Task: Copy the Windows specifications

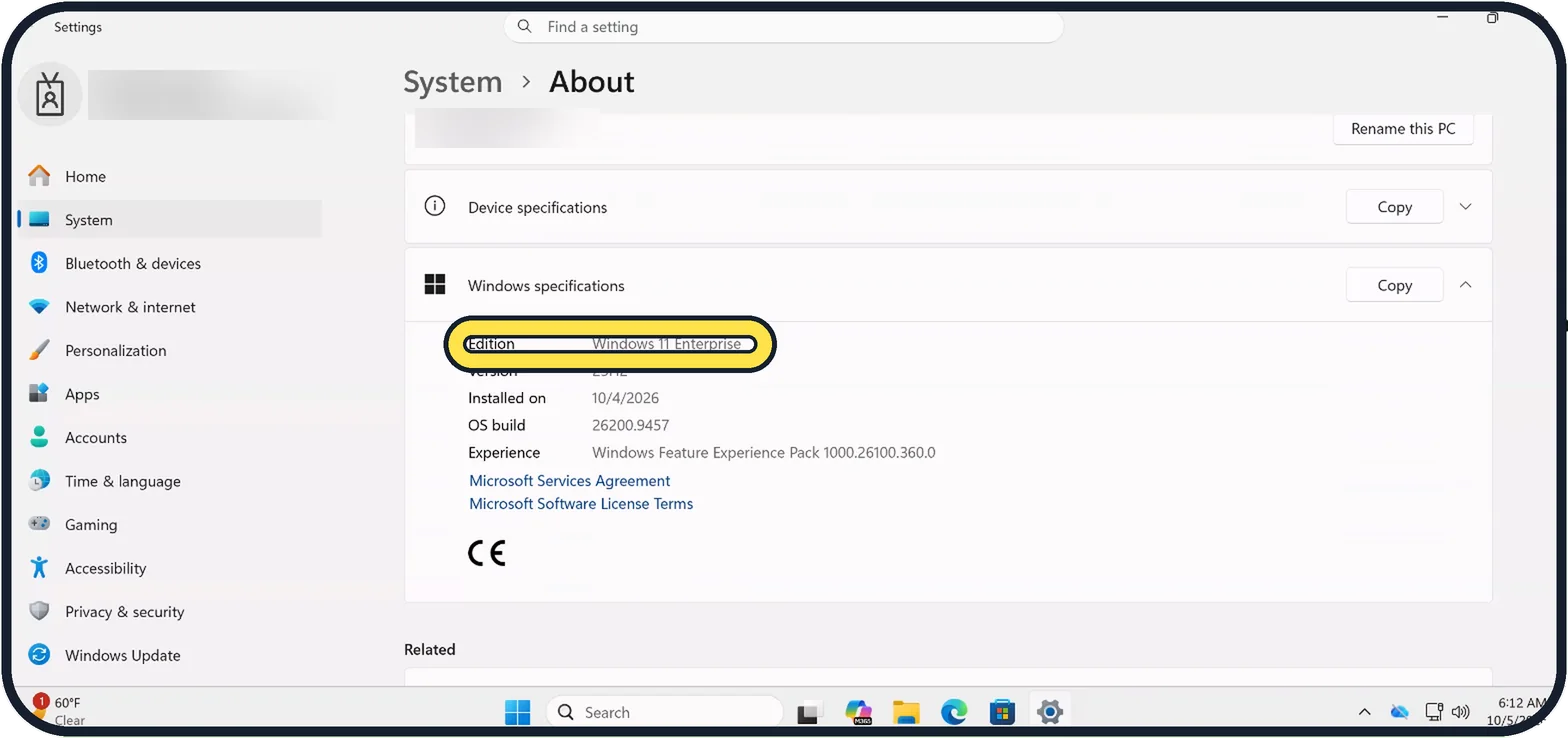Action: pyautogui.click(x=1394, y=285)
